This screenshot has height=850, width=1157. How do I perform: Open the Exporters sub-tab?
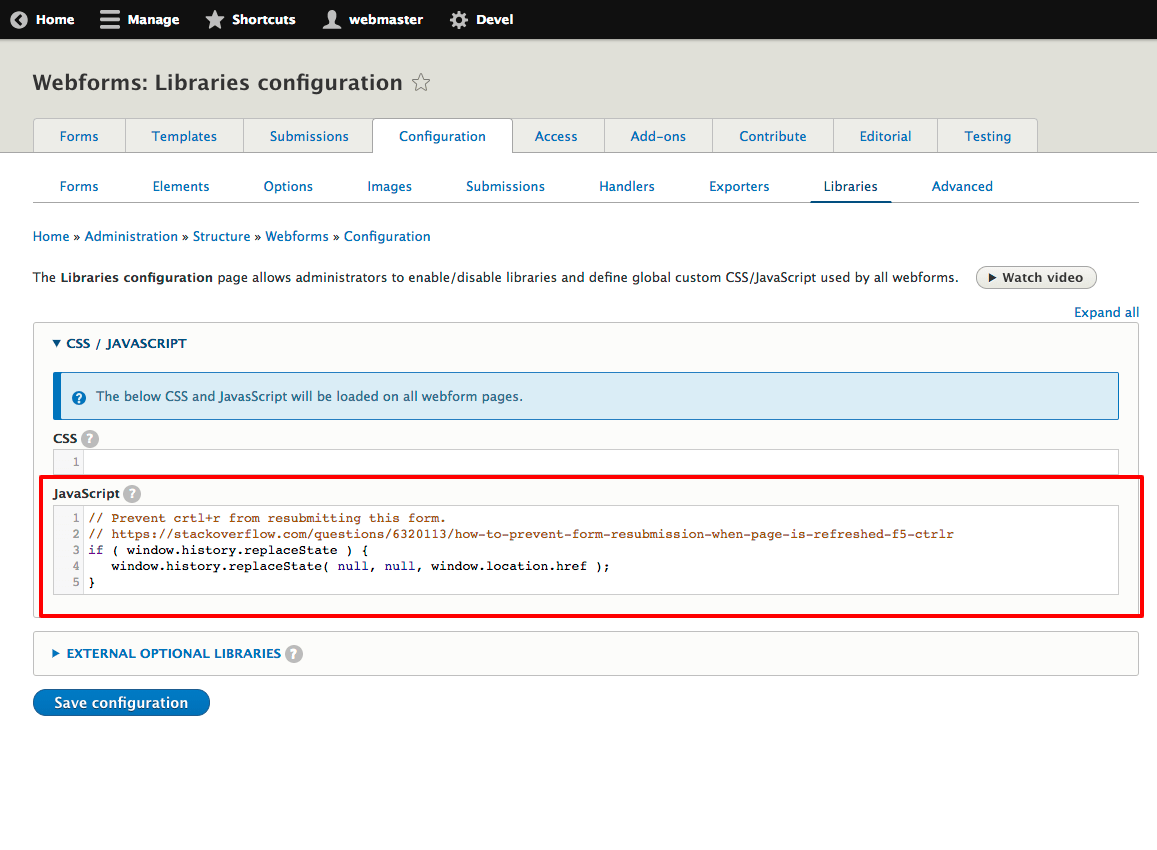(739, 186)
